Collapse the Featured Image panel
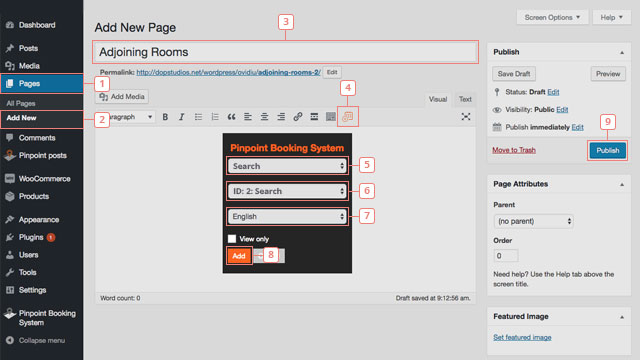Viewport: 640px width, 360px height. [x=622, y=317]
